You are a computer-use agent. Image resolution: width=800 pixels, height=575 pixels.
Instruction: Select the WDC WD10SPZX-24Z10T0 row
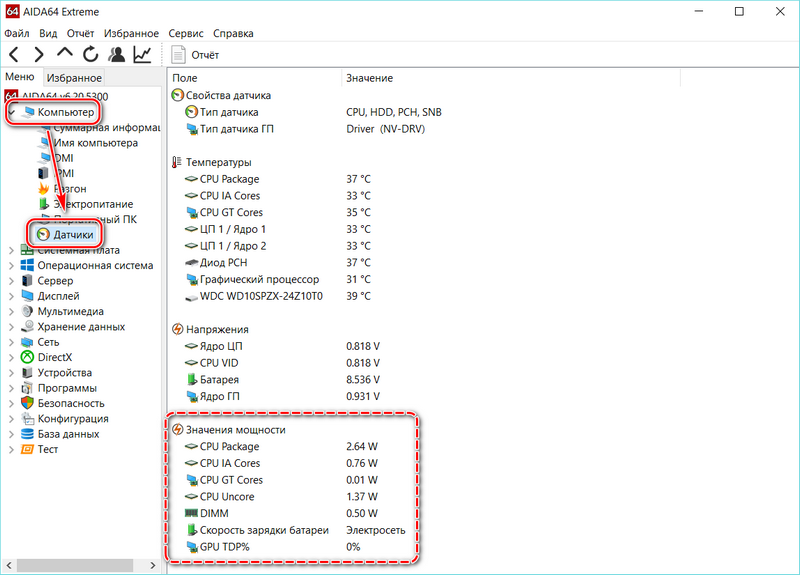(261, 296)
